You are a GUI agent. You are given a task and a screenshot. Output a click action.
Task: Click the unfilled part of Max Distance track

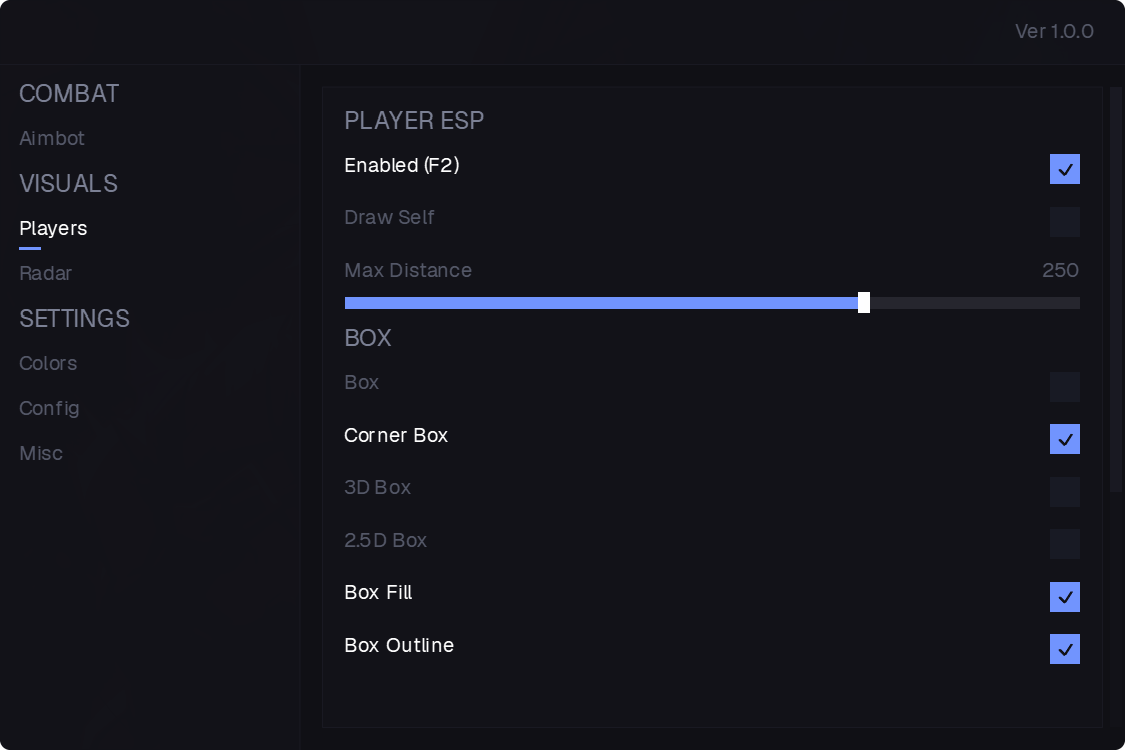(975, 303)
